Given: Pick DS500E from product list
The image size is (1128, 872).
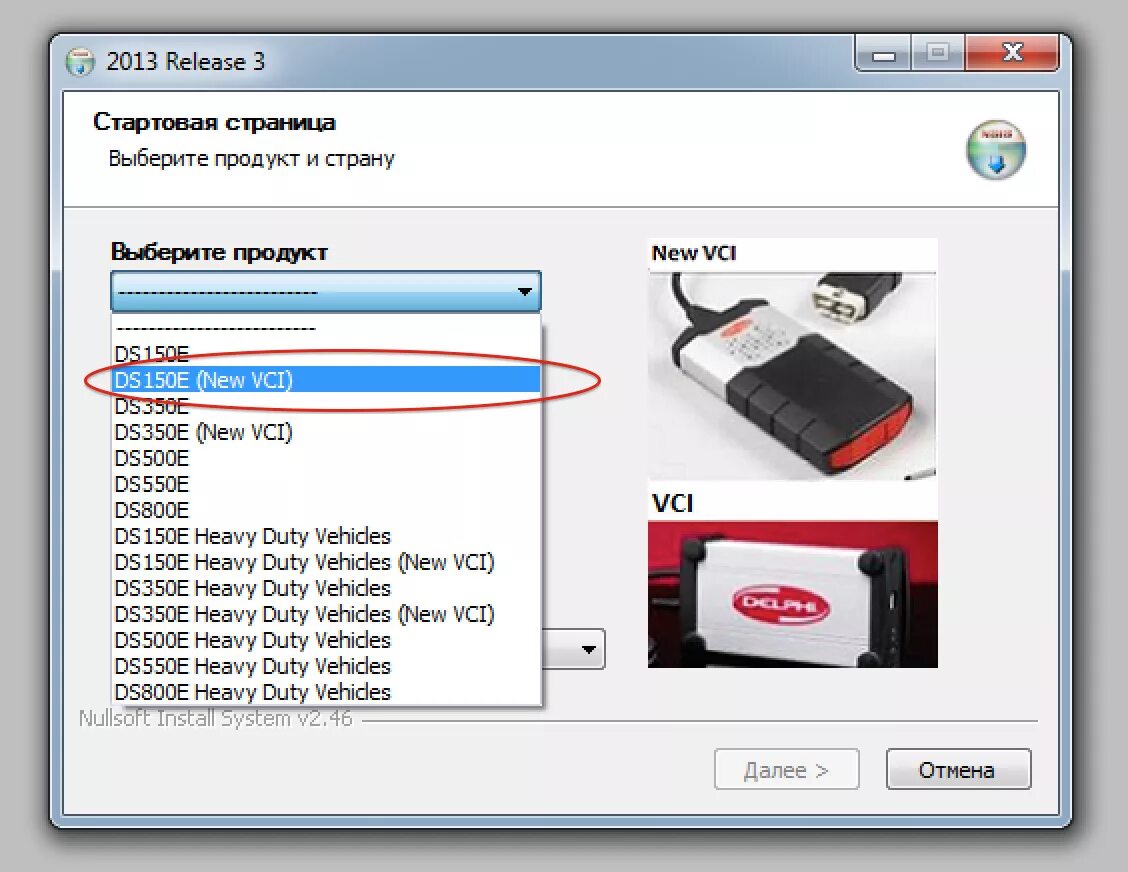Looking at the screenshot, I should tap(326, 458).
